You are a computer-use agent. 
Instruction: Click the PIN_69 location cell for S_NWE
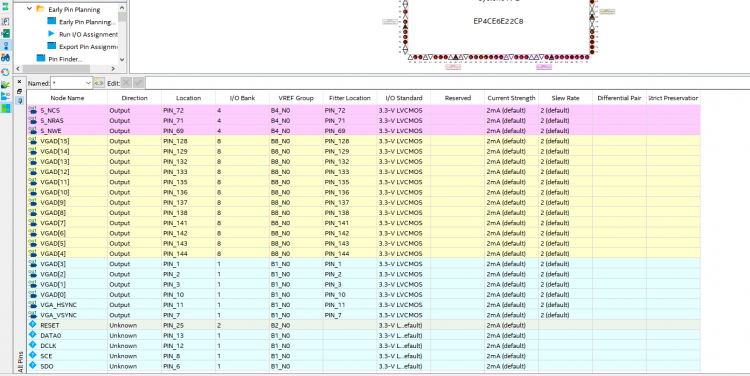pos(188,131)
